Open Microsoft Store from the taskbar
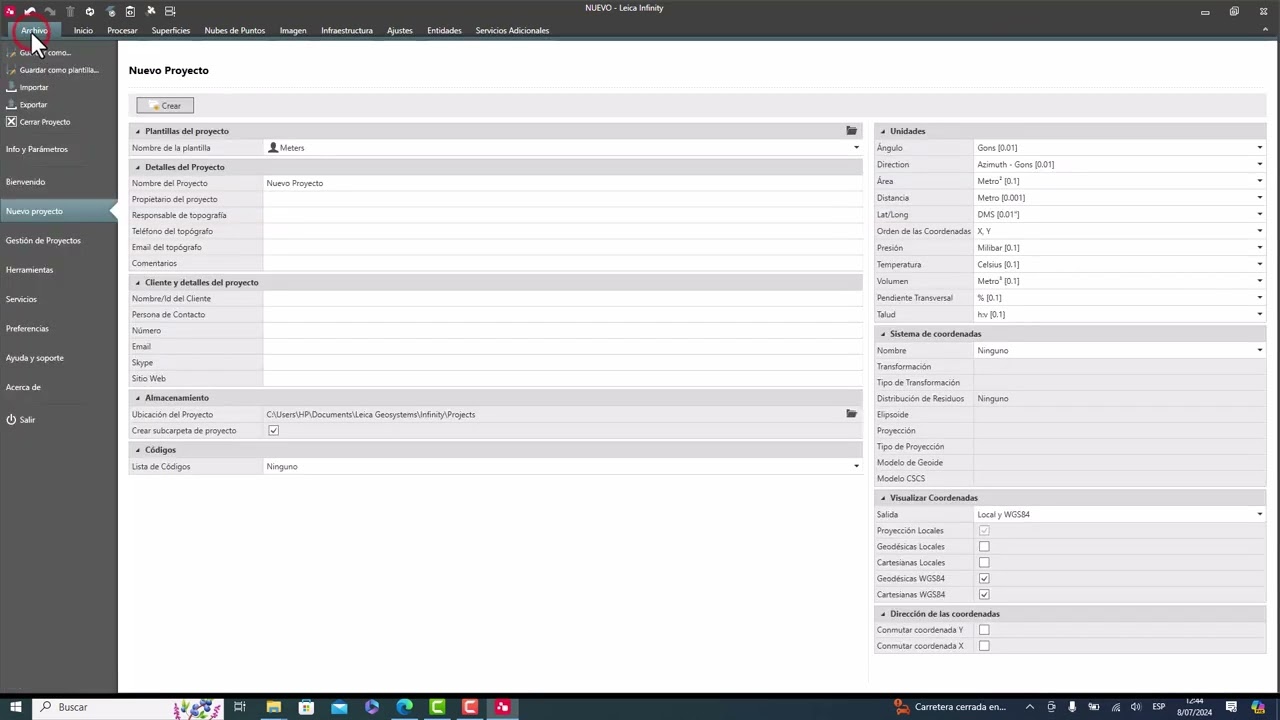Image resolution: width=1280 pixels, height=720 pixels. [x=306, y=707]
